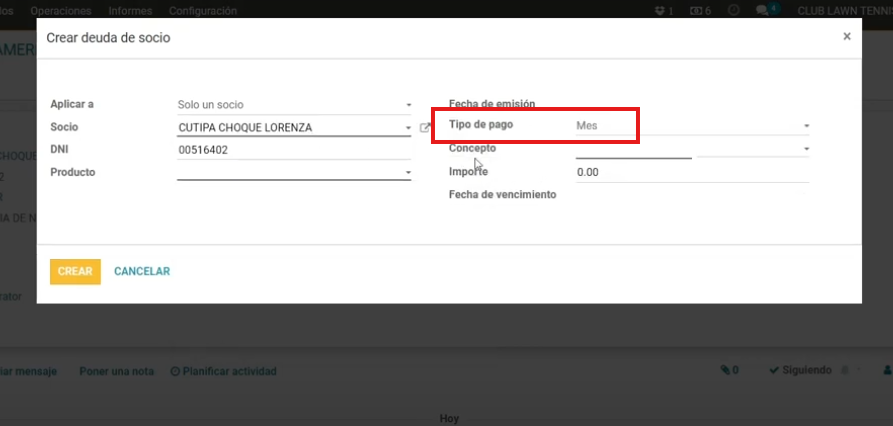Click the Importe field showing 0.00
893x426 pixels.
tap(692, 172)
